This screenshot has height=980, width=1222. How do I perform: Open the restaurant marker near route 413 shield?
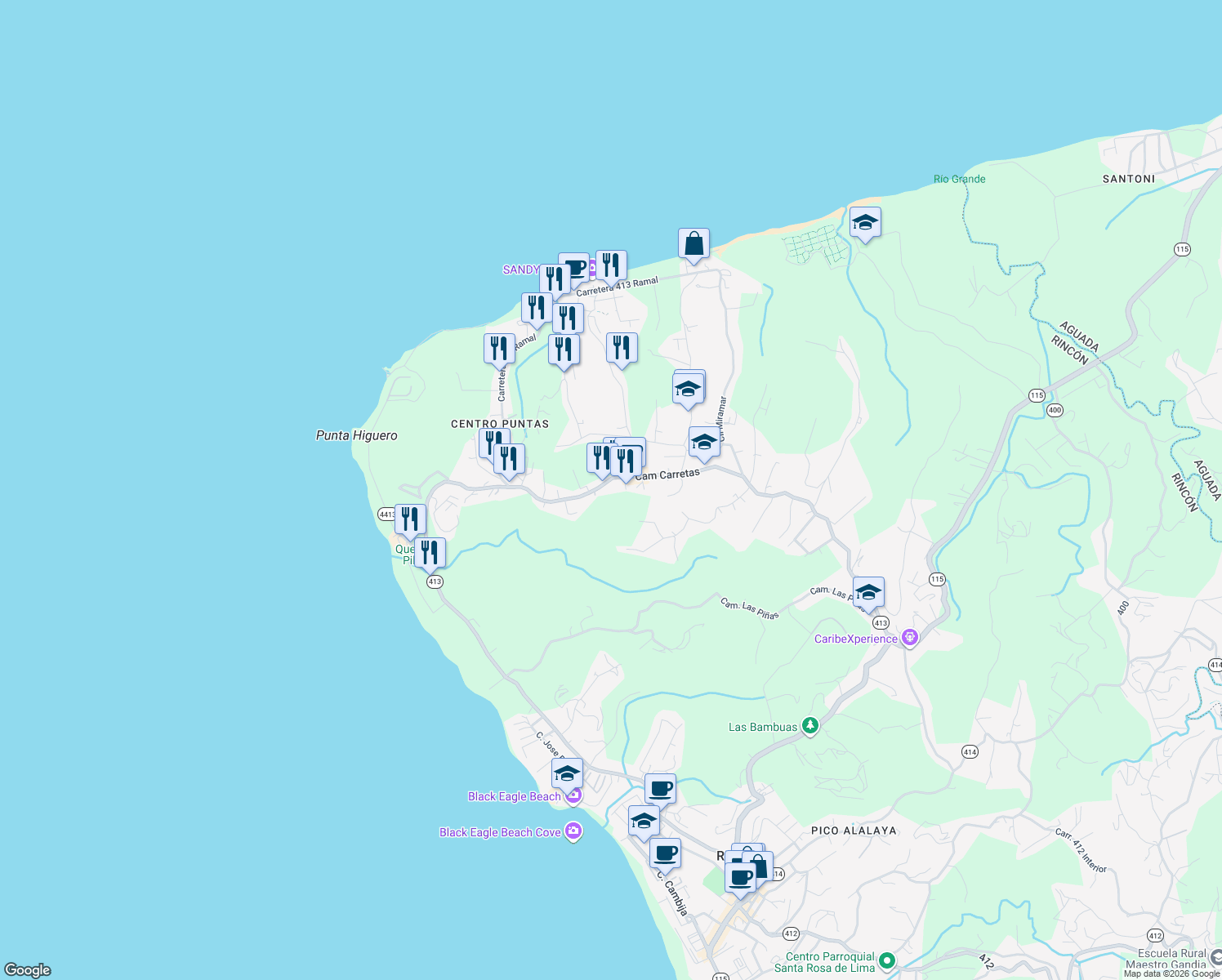pos(429,551)
